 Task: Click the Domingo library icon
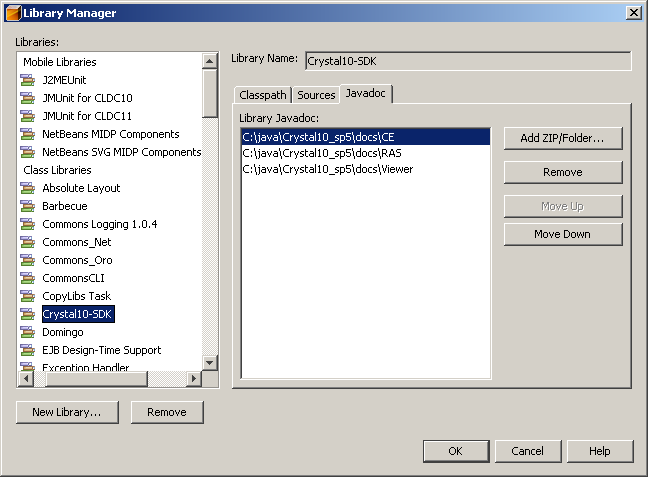pos(28,332)
